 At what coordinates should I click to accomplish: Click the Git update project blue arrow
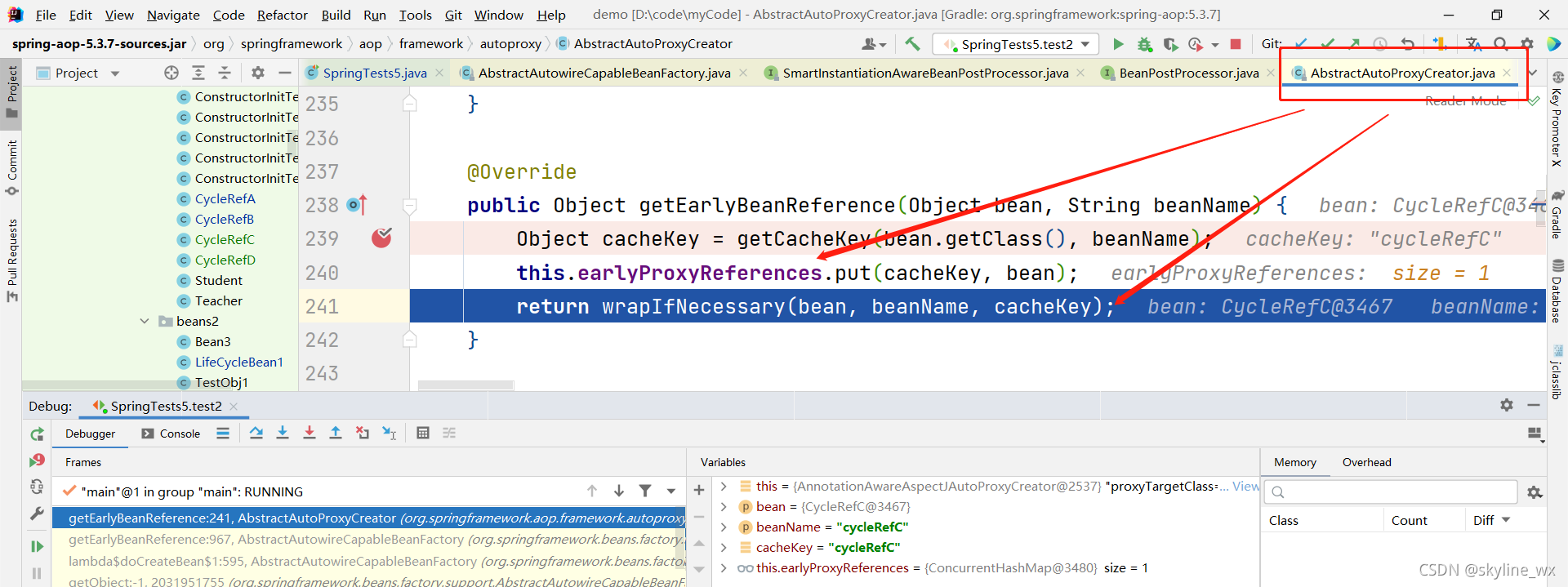pos(1302,44)
